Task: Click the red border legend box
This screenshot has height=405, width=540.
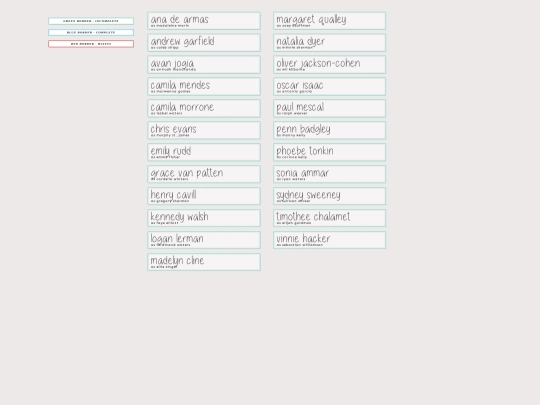Action: pos(91,44)
